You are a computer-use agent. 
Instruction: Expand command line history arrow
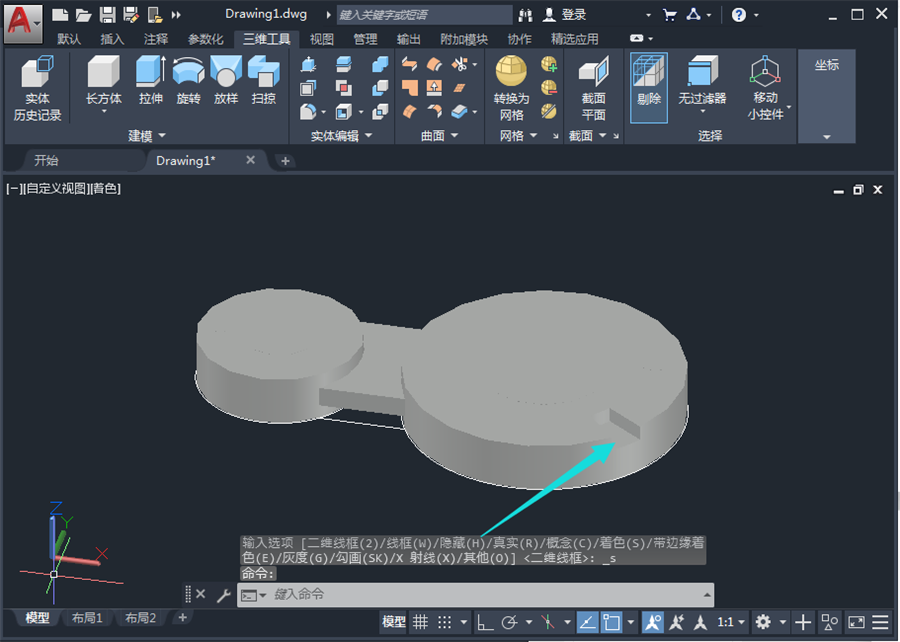point(707,595)
